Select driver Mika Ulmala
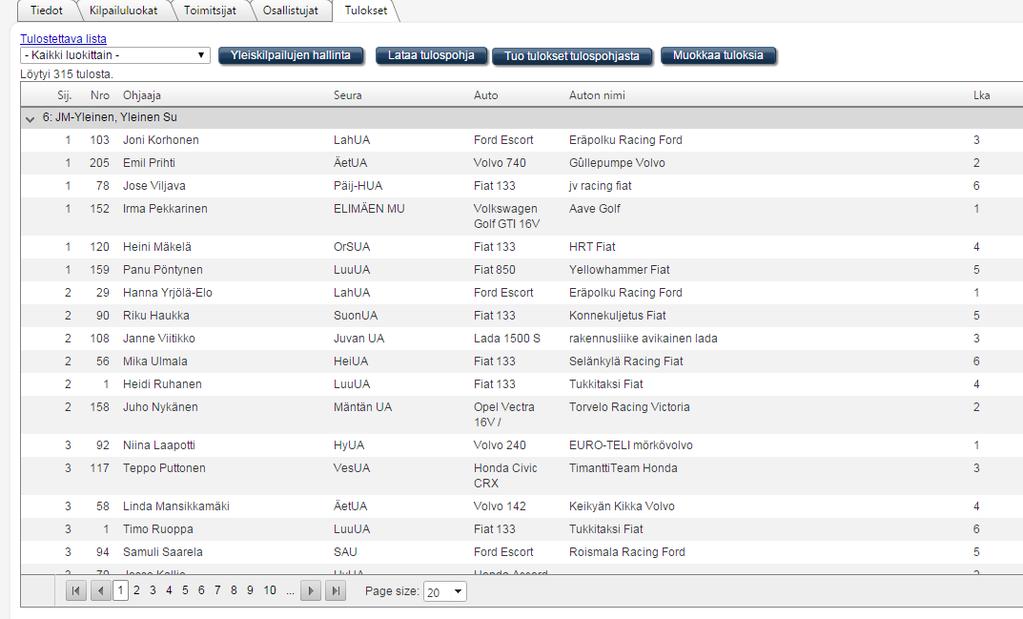The height and width of the screenshot is (619, 1023). [155, 361]
